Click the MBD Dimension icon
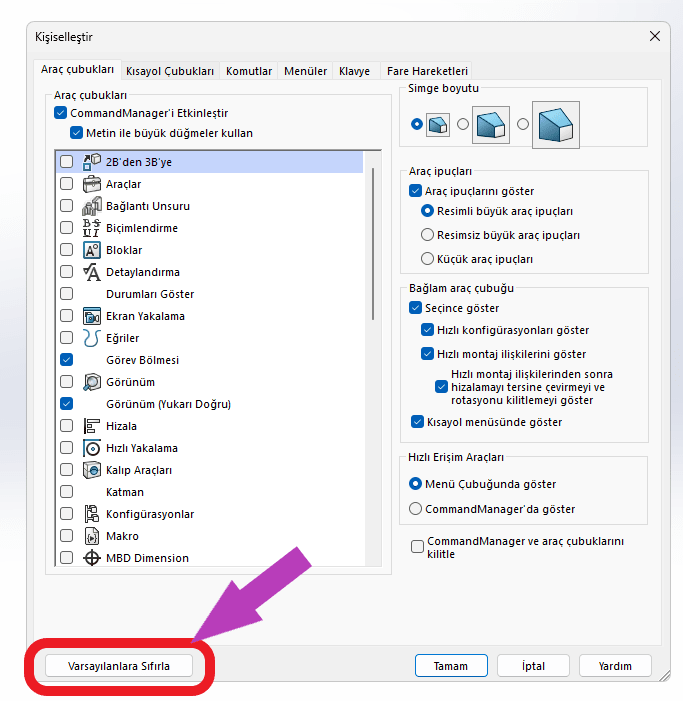Image resolution: width=683 pixels, height=701 pixels. [x=91, y=558]
